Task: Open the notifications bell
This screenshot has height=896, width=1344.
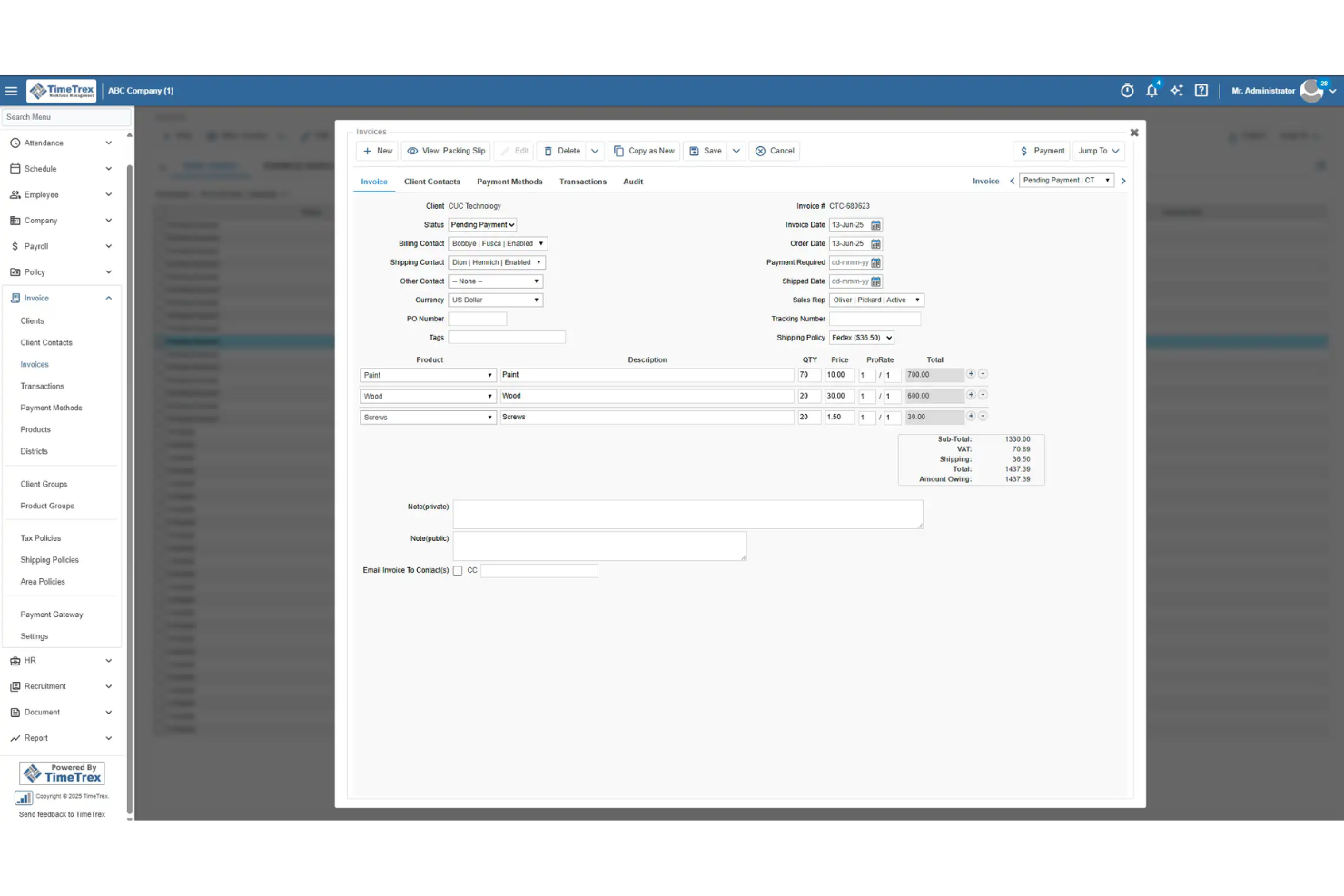Action: click(x=1151, y=90)
